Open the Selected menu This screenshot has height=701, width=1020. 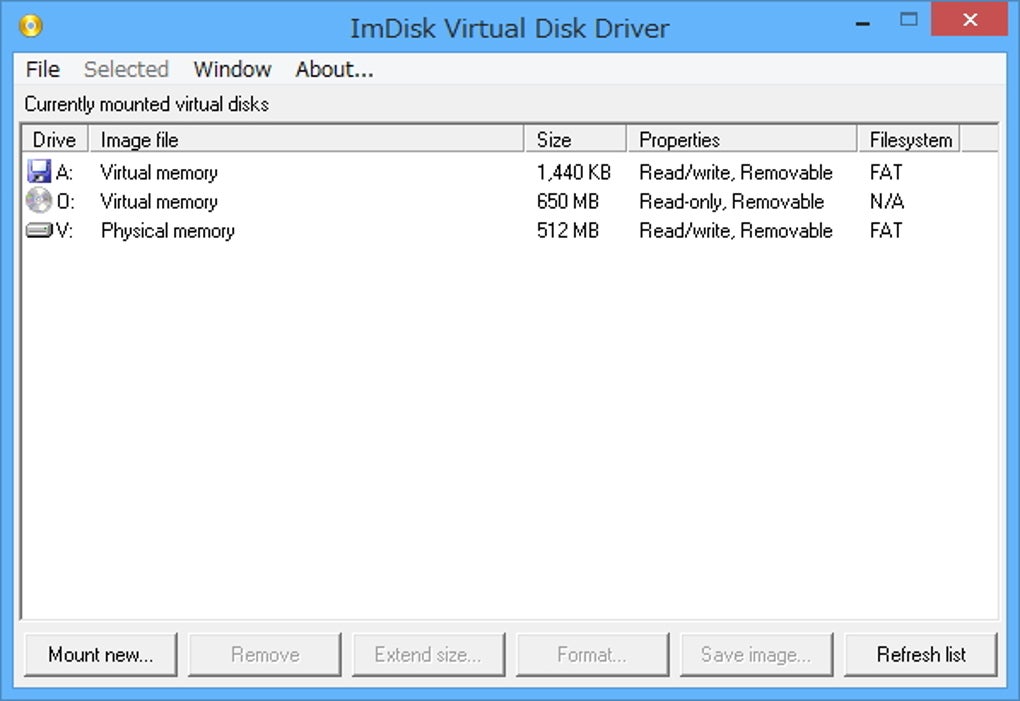[x=126, y=69]
